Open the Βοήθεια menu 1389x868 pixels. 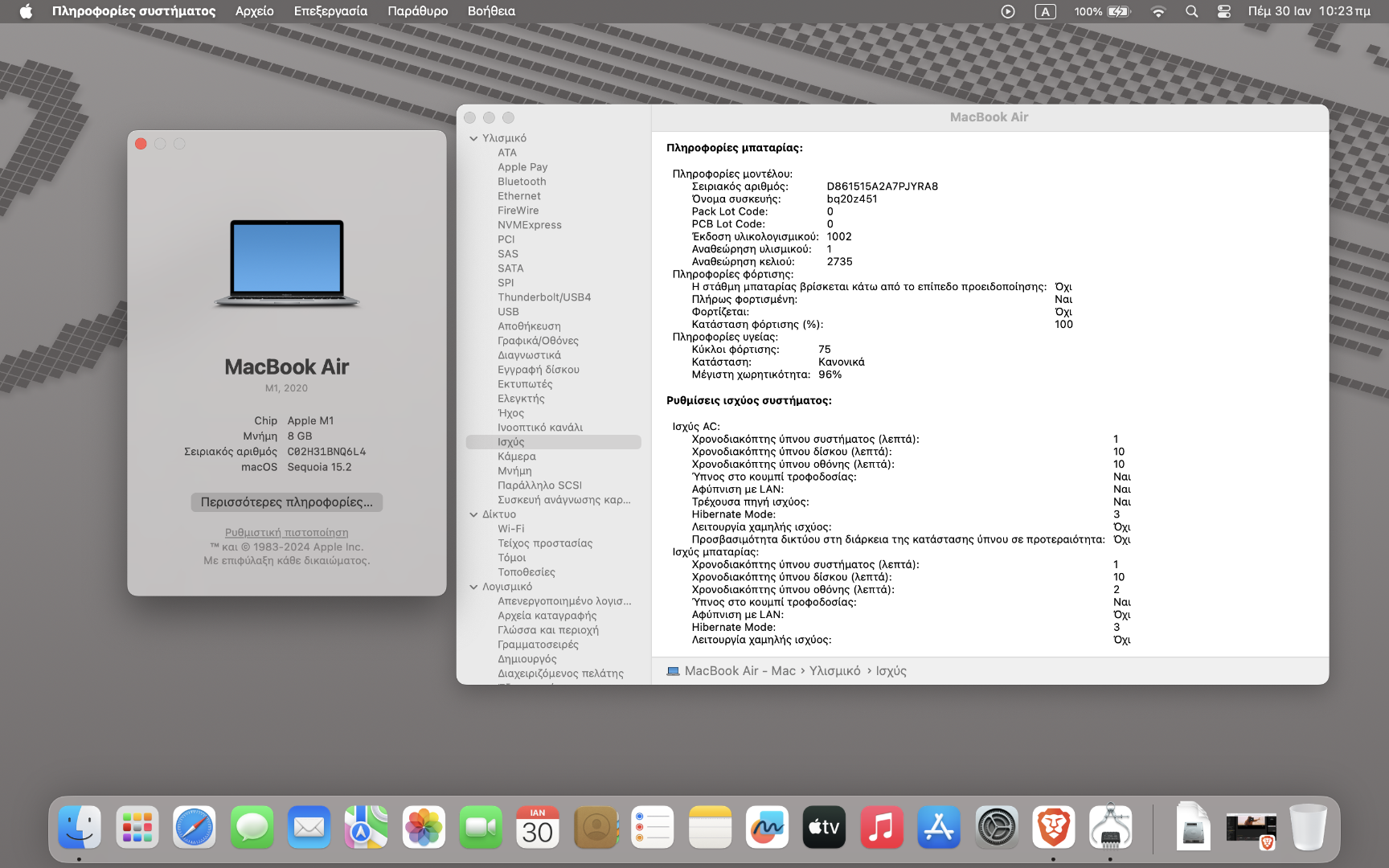pyautogui.click(x=491, y=11)
